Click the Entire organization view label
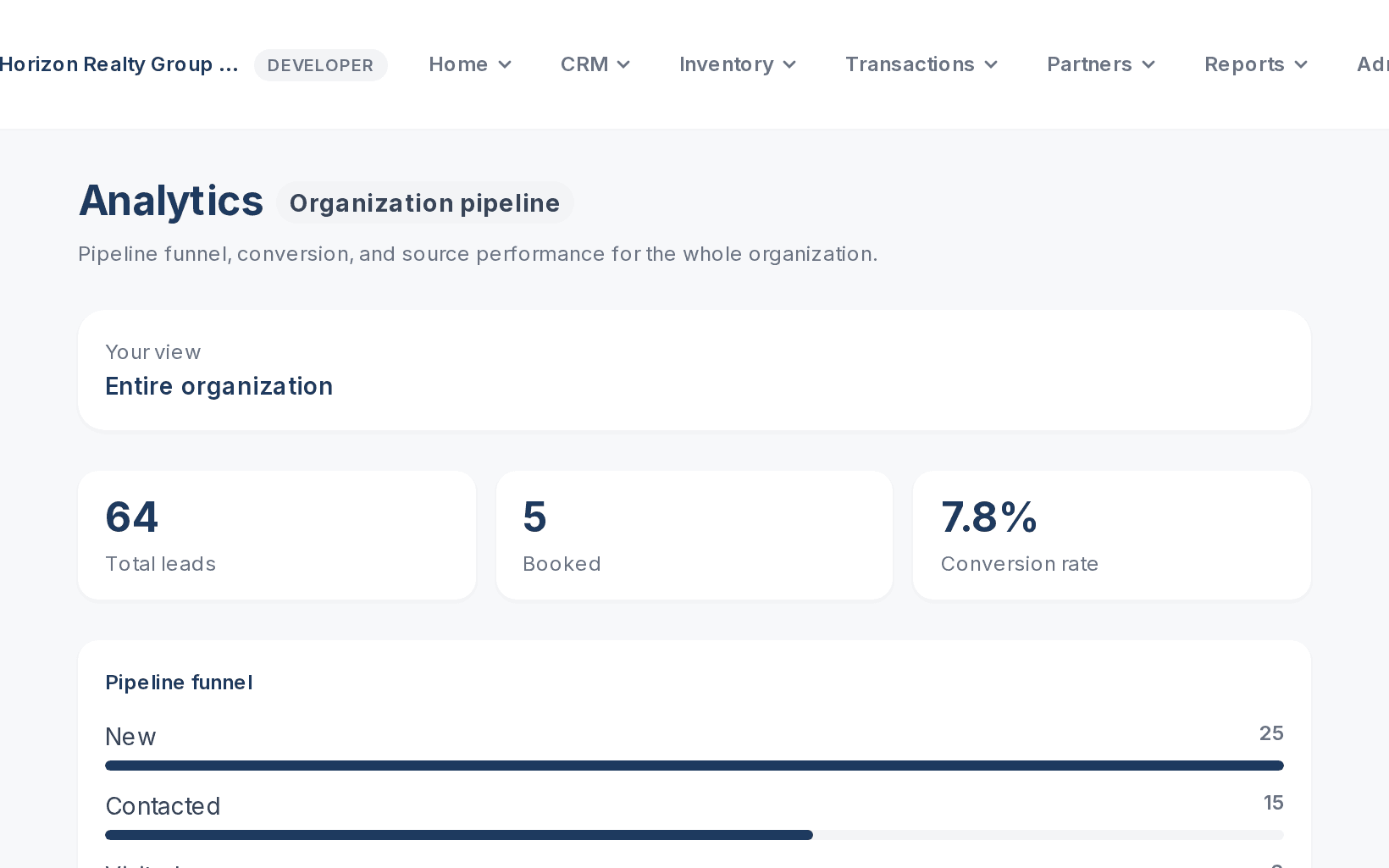The image size is (1389, 868). click(219, 386)
